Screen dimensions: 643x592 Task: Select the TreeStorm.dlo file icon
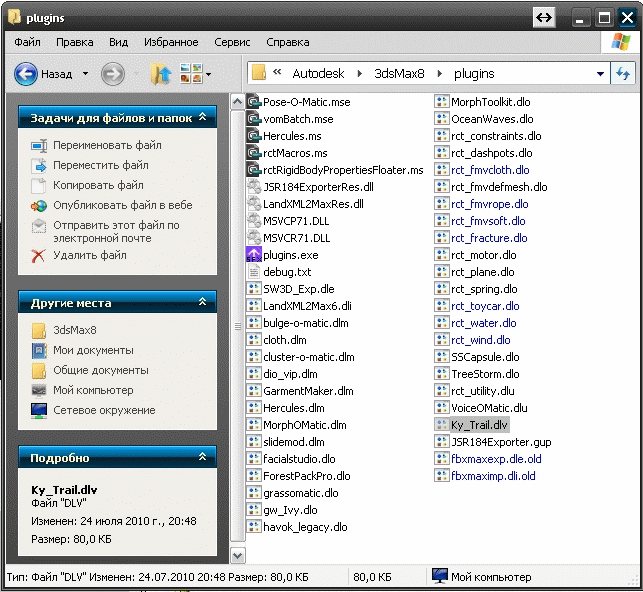[x=442, y=374]
